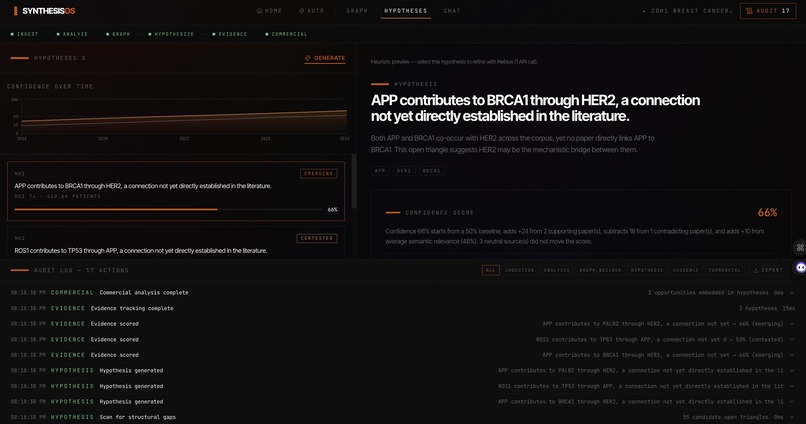The width and height of the screenshot is (806, 424).
Task: Open the Audit 17 button
Action: click(768, 11)
